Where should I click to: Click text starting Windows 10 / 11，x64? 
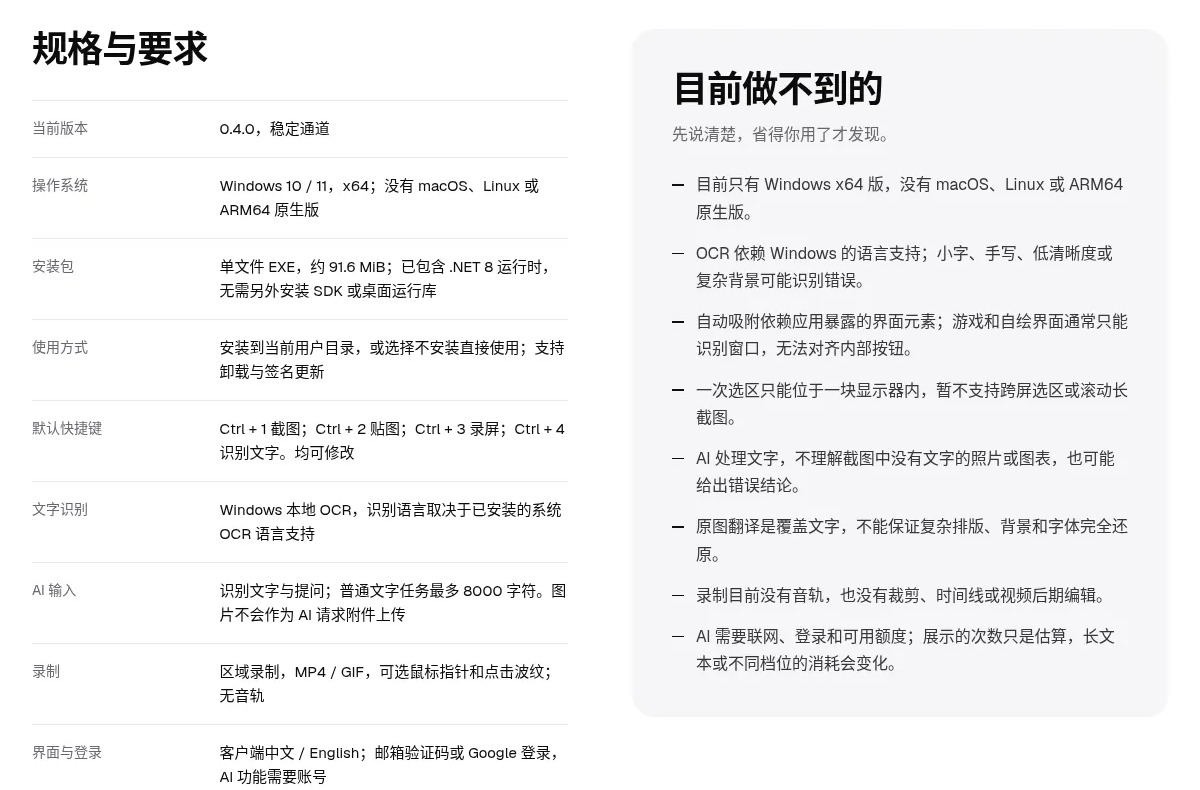pos(379,198)
